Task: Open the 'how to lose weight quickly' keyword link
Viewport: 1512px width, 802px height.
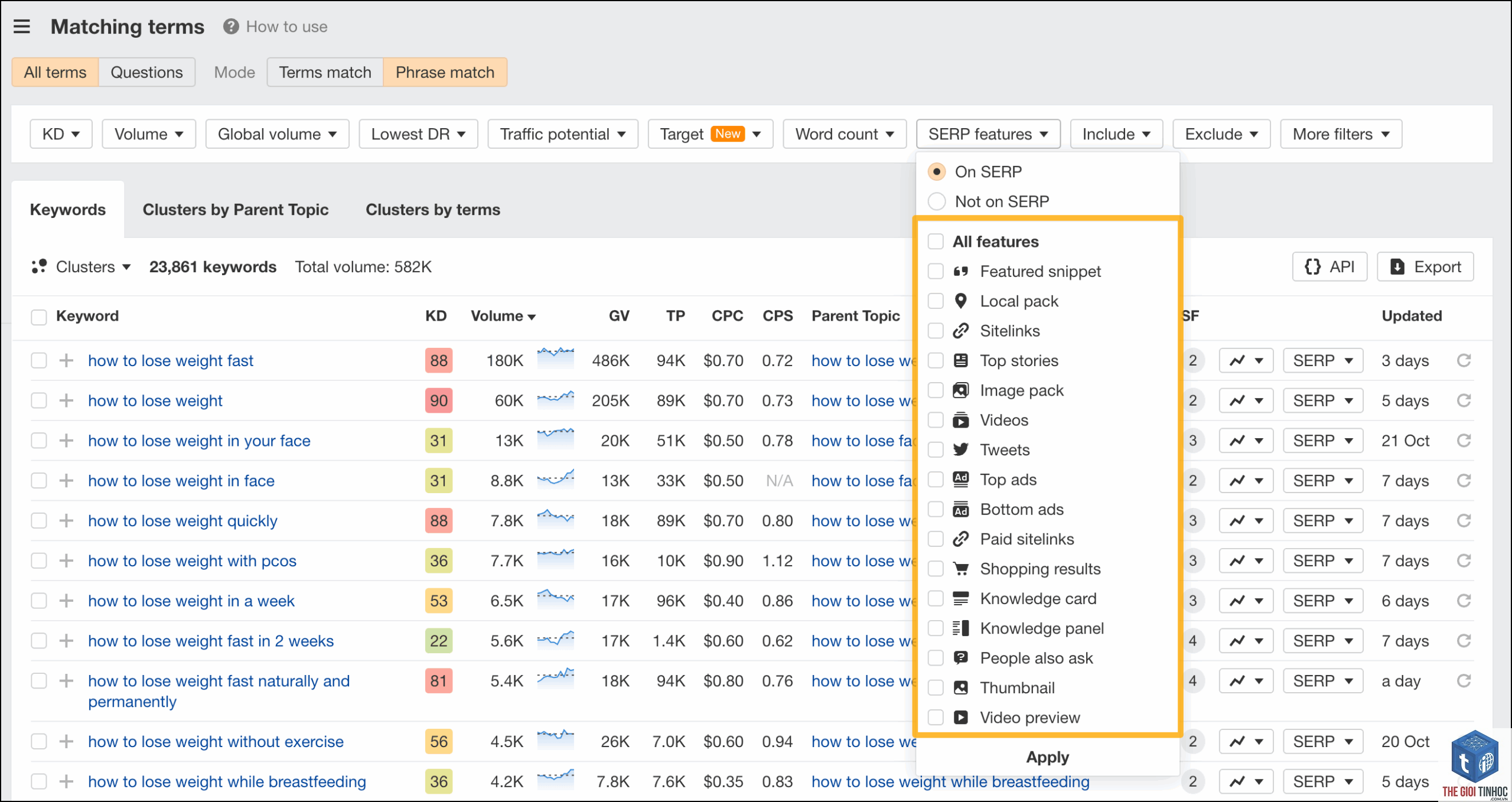Action: tap(183, 521)
